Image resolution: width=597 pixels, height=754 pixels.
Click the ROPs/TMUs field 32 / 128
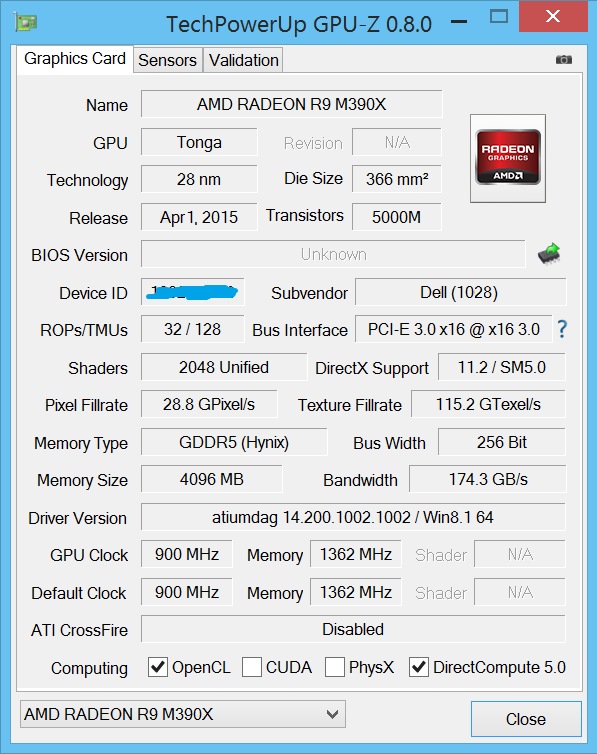(193, 329)
